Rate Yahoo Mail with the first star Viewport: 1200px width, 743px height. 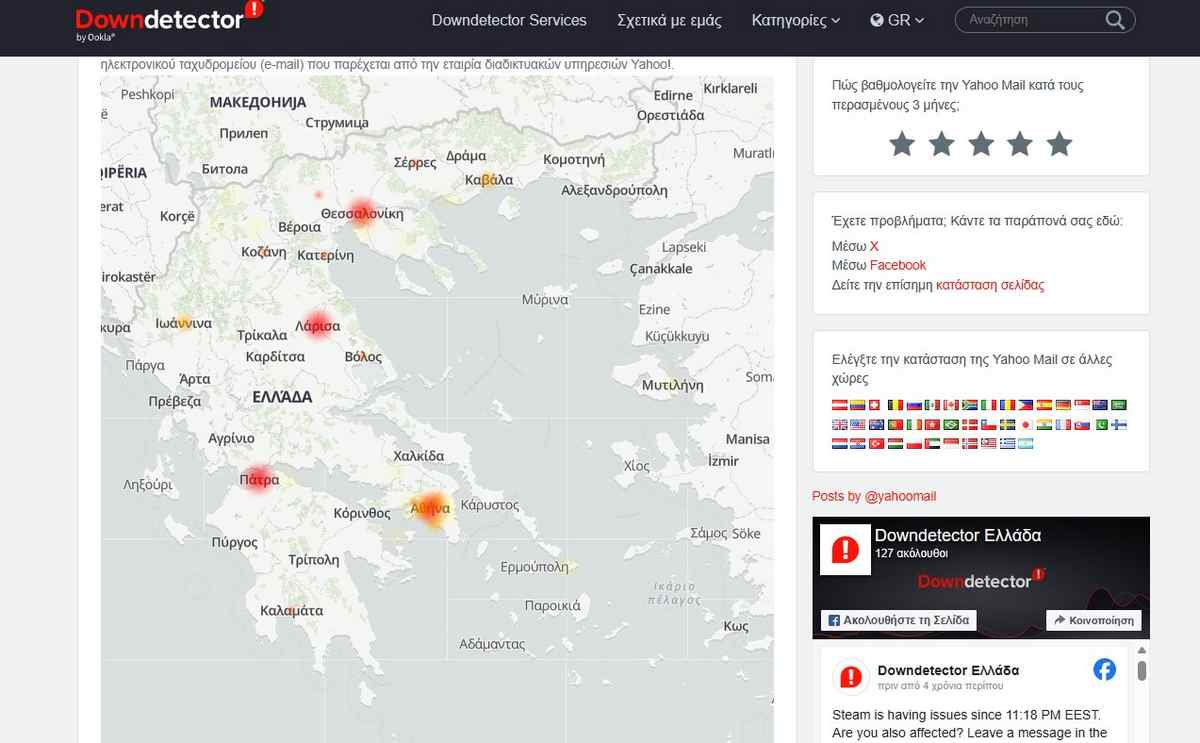point(902,145)
